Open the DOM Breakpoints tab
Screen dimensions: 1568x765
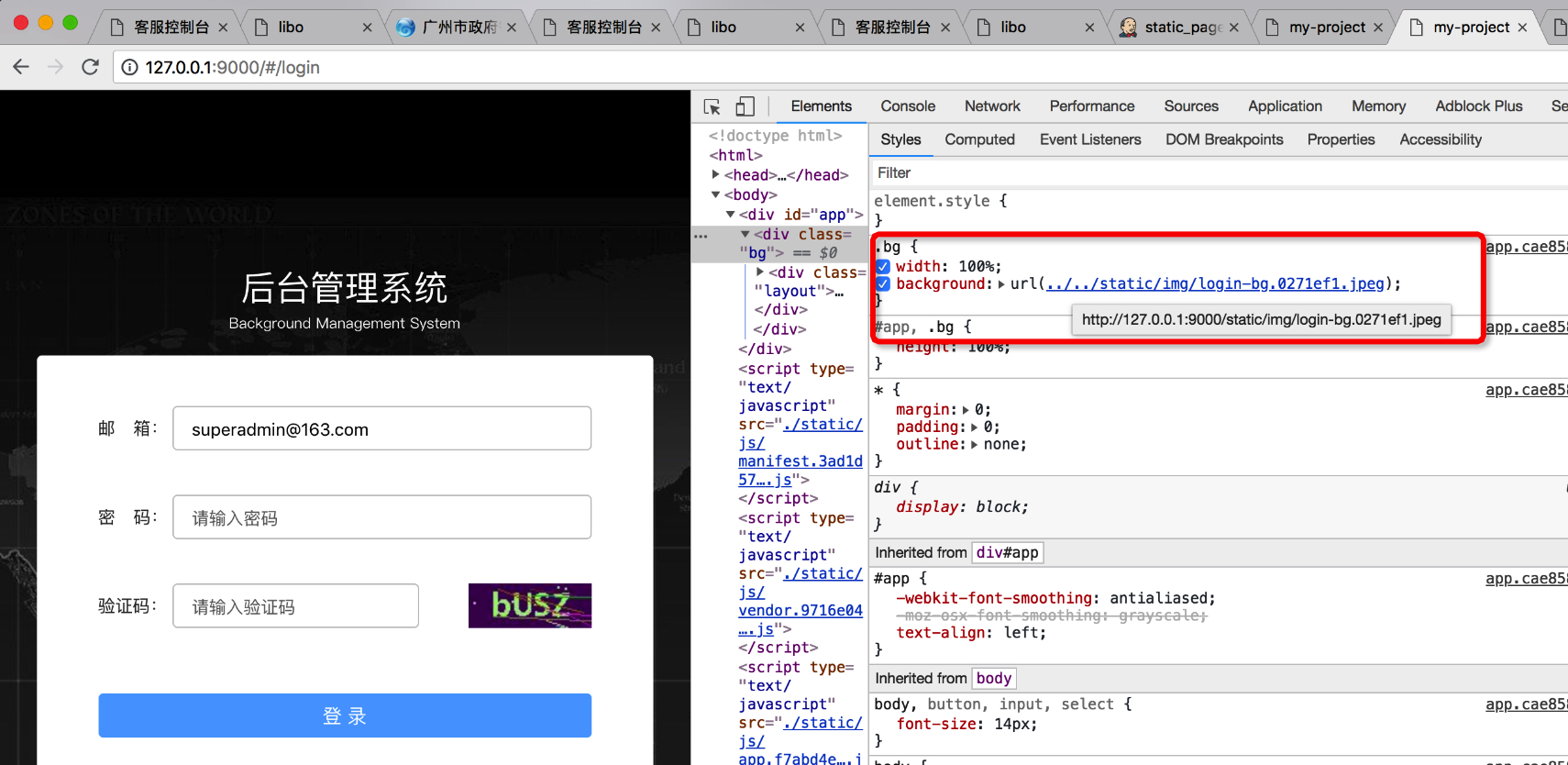(1224, 139)
